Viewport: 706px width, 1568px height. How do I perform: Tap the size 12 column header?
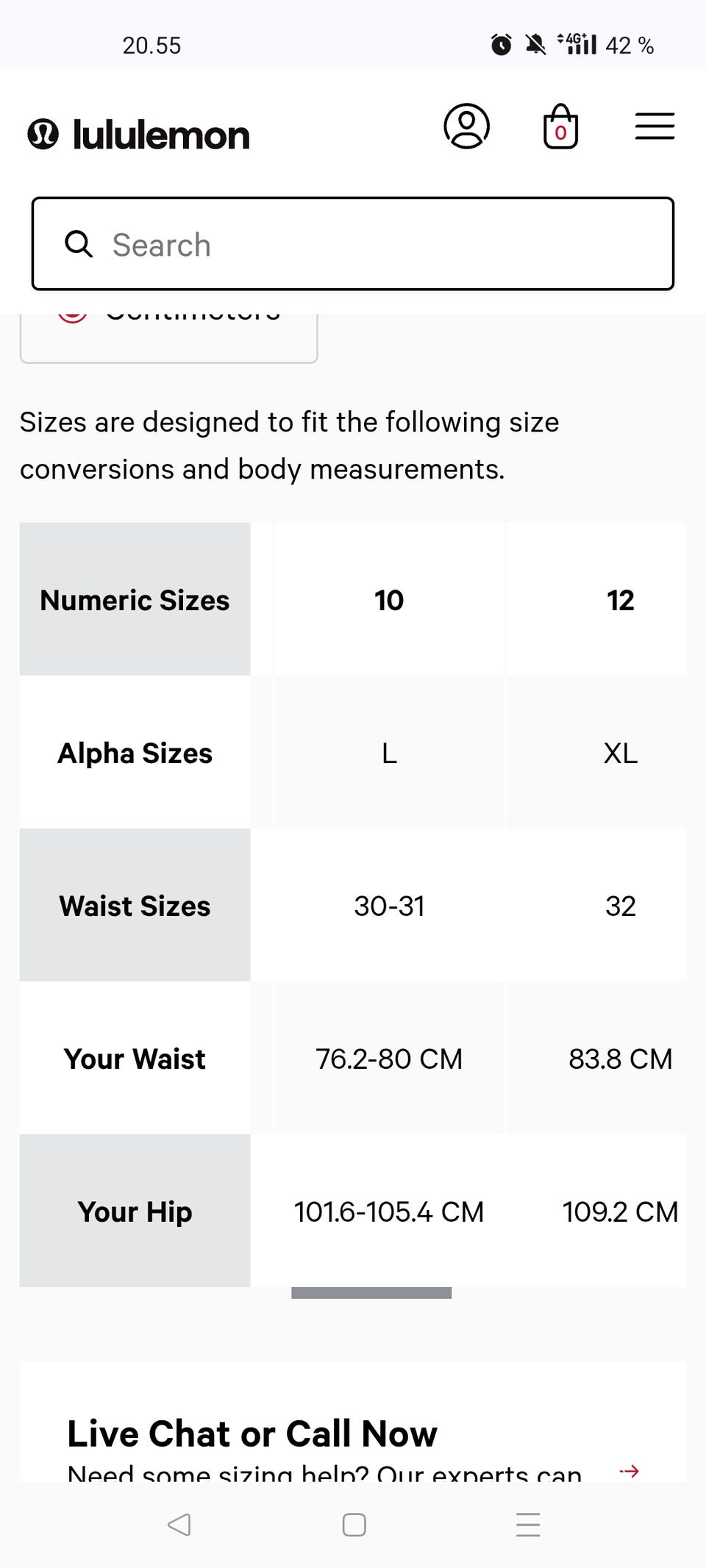pos(620,600)
